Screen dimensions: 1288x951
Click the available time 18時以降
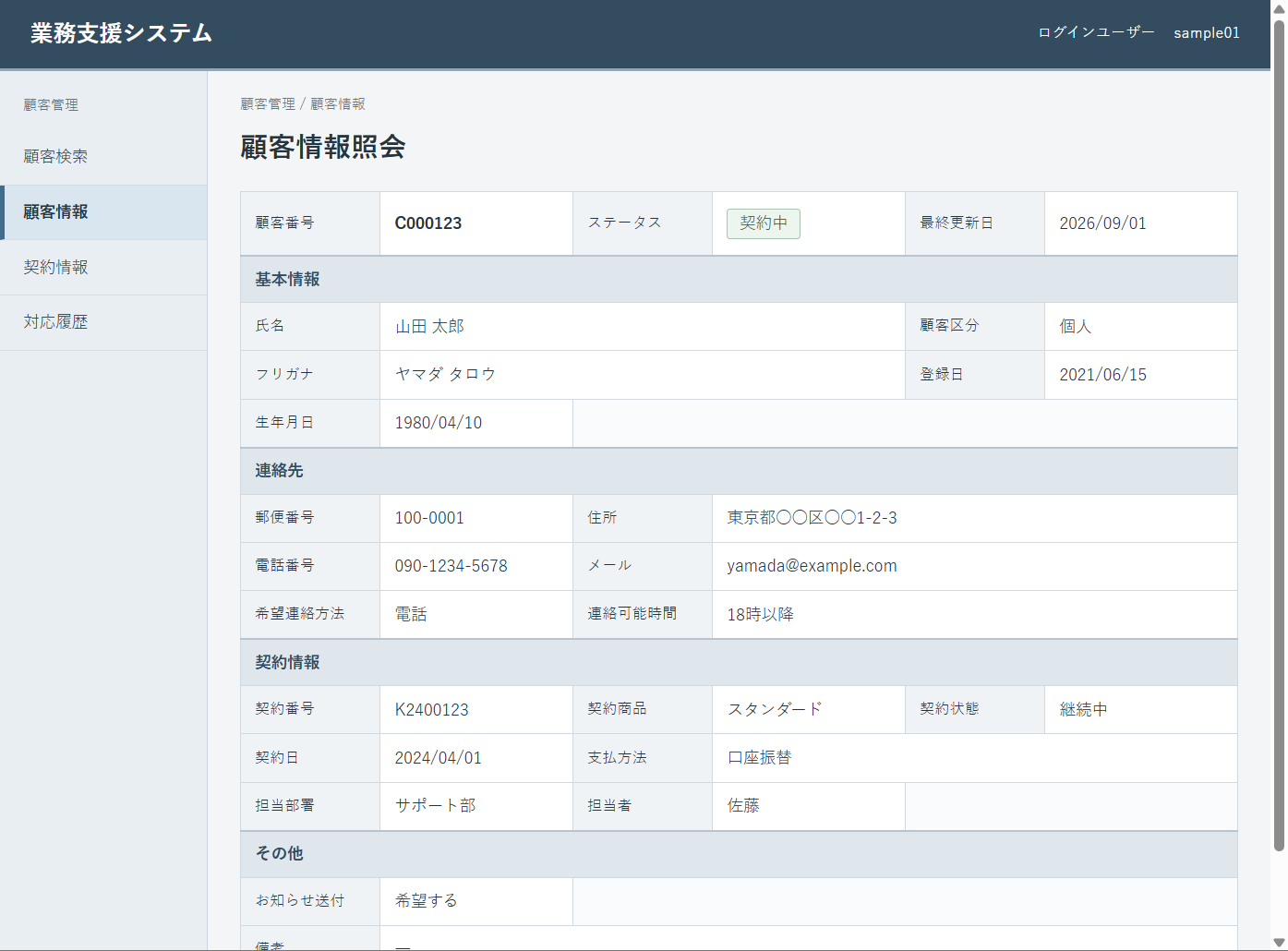coord(760,615)
